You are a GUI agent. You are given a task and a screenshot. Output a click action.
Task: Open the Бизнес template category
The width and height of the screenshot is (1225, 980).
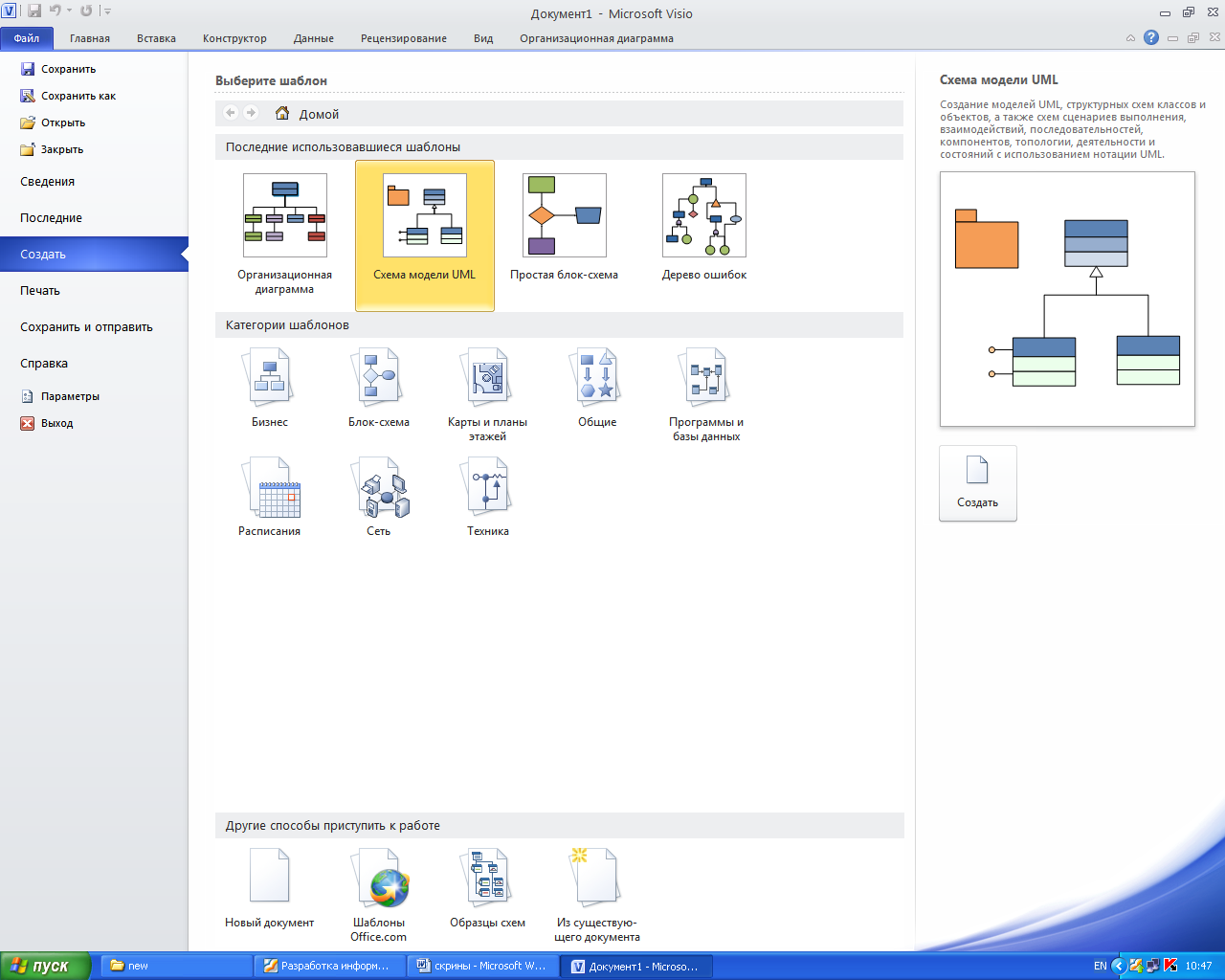pyautogui.click(x=270, y=388)
